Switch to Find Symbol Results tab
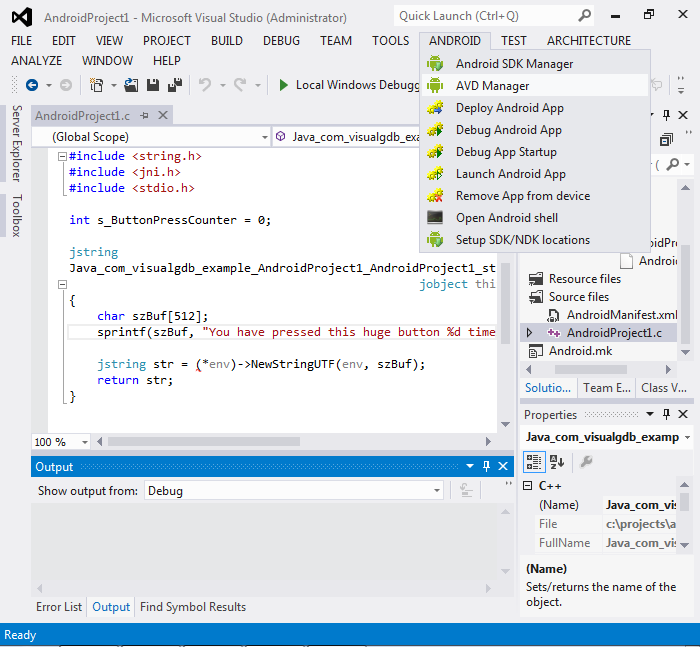 [x=193, y=607]
